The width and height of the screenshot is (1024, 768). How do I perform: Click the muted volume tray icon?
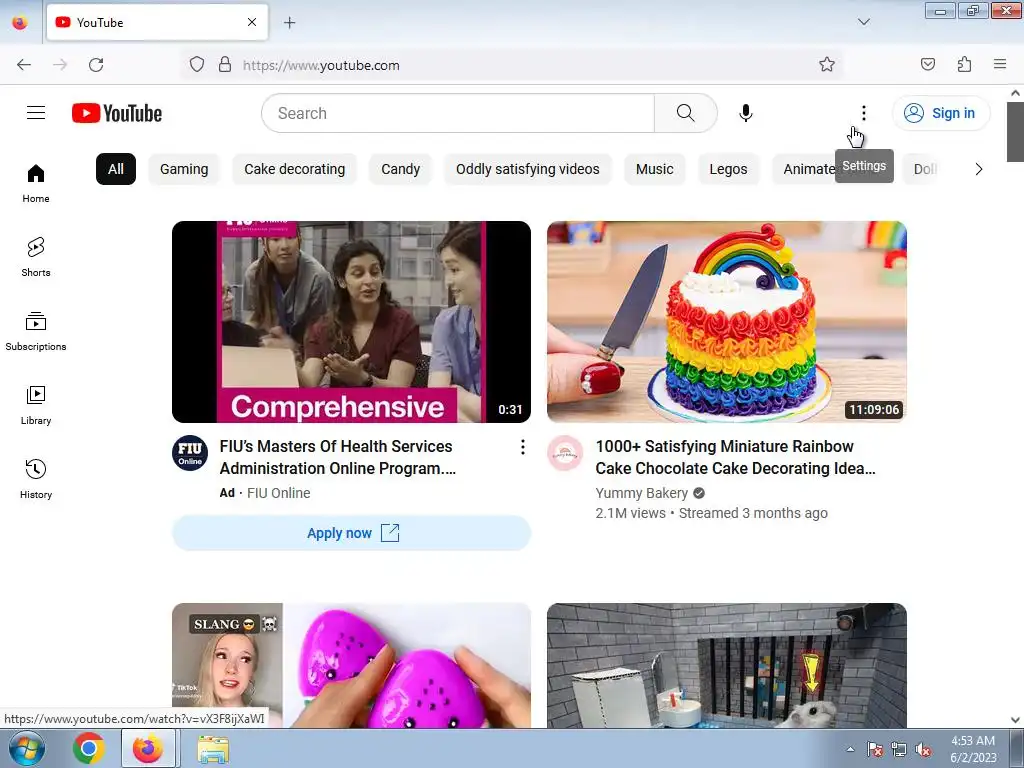923,750
